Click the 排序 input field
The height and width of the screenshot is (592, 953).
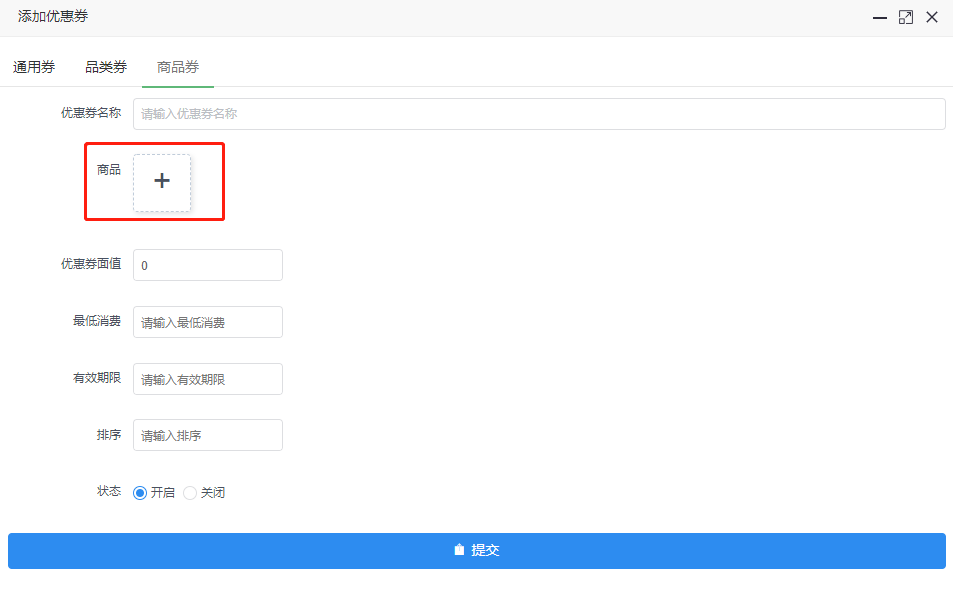(208, 435)
